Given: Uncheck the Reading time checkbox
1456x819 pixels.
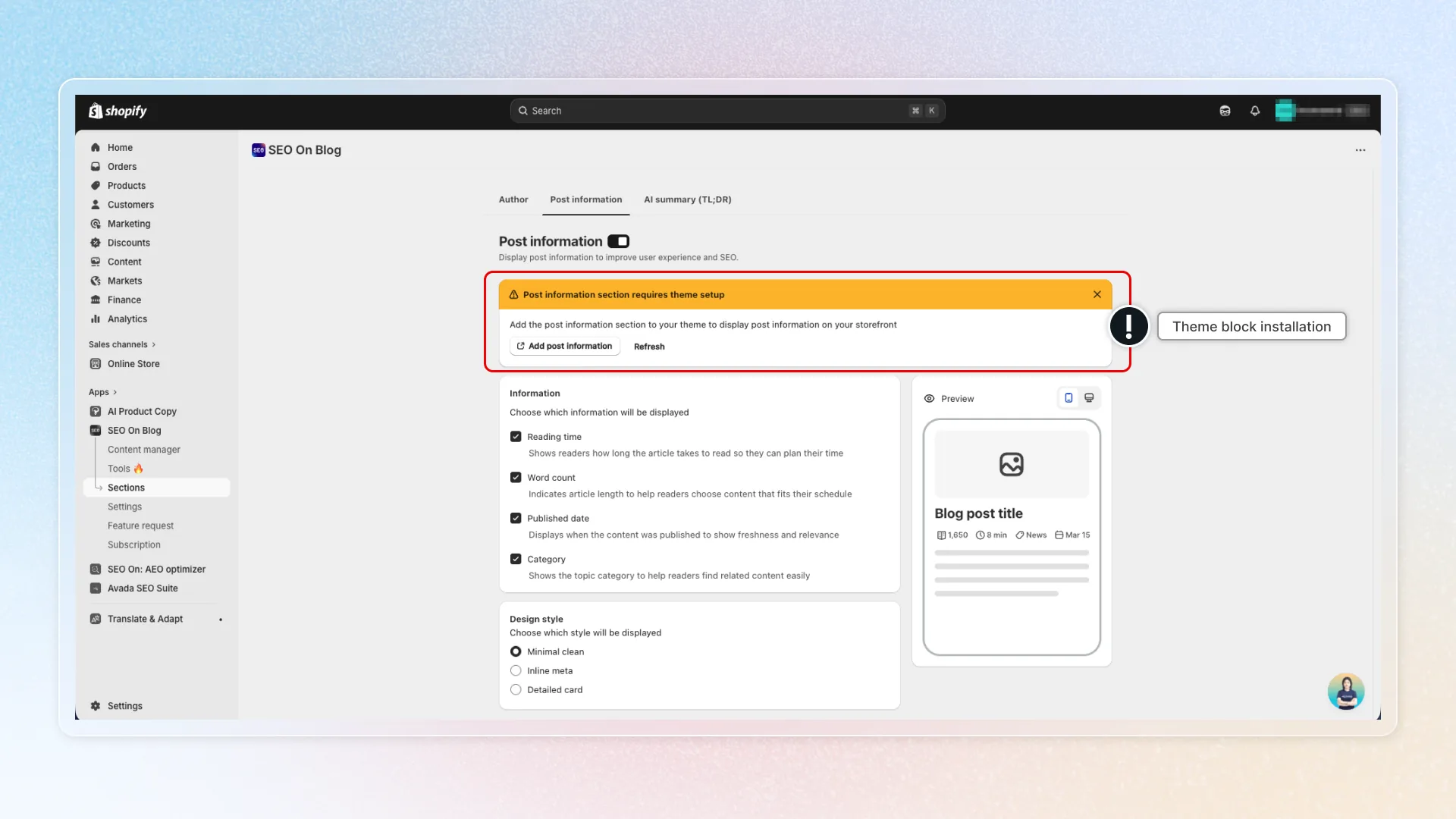Looking at the screenshot, I should click(516, 437).
